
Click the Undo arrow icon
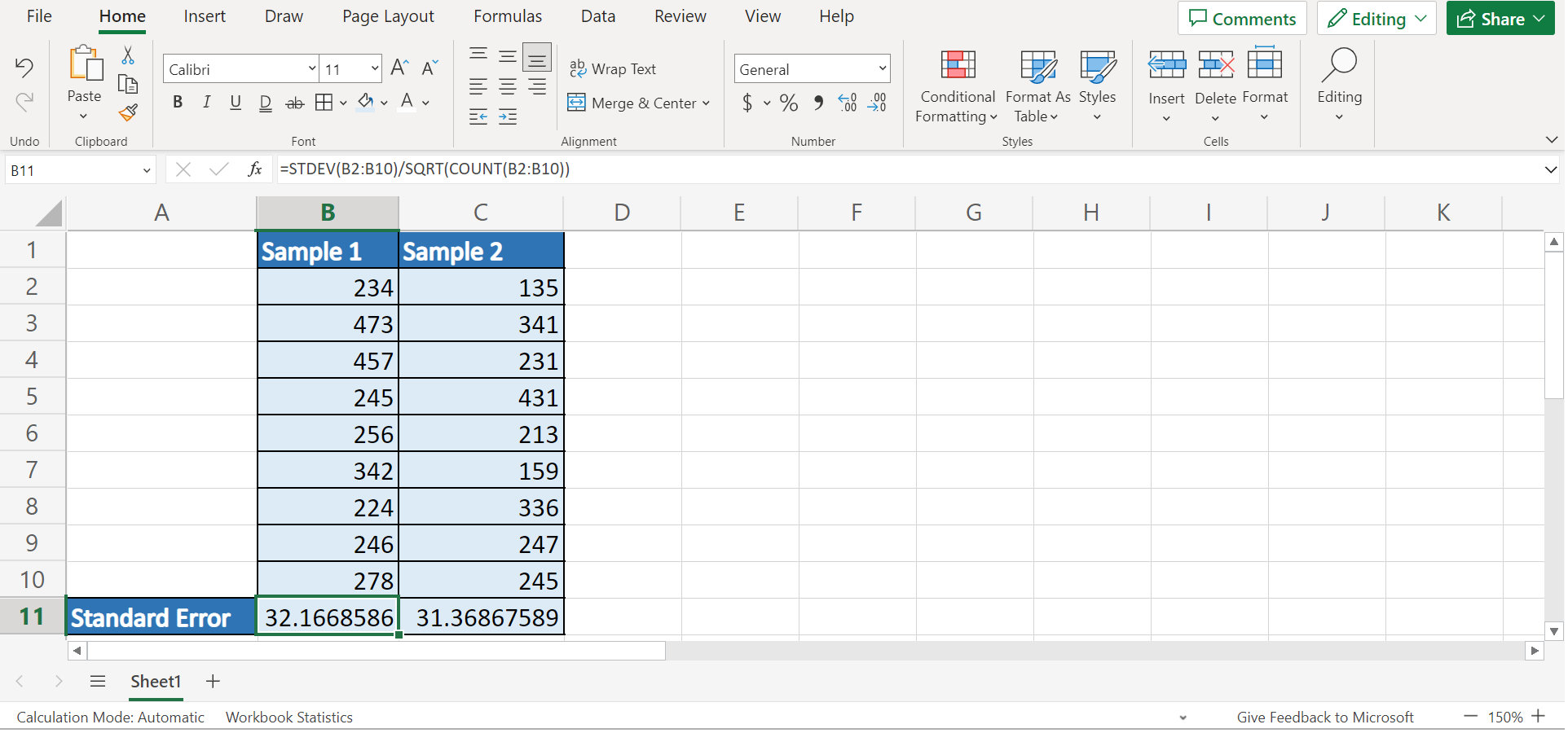pyautogui.click(x=24, y=68)
